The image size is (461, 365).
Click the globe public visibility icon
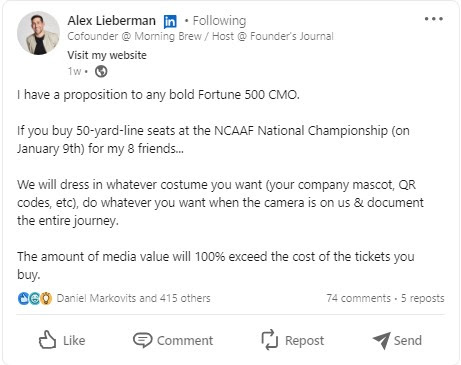click(101, 71)
